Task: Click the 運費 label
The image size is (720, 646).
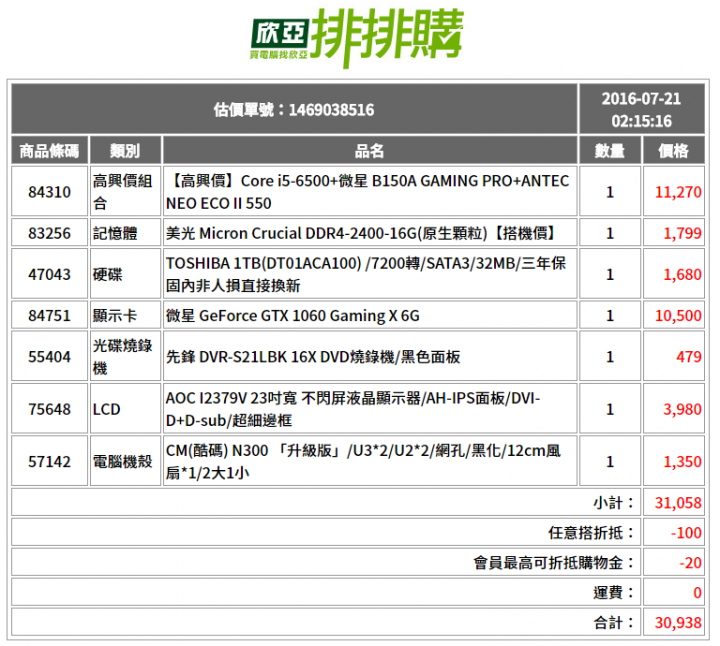Action: [613, 592]
